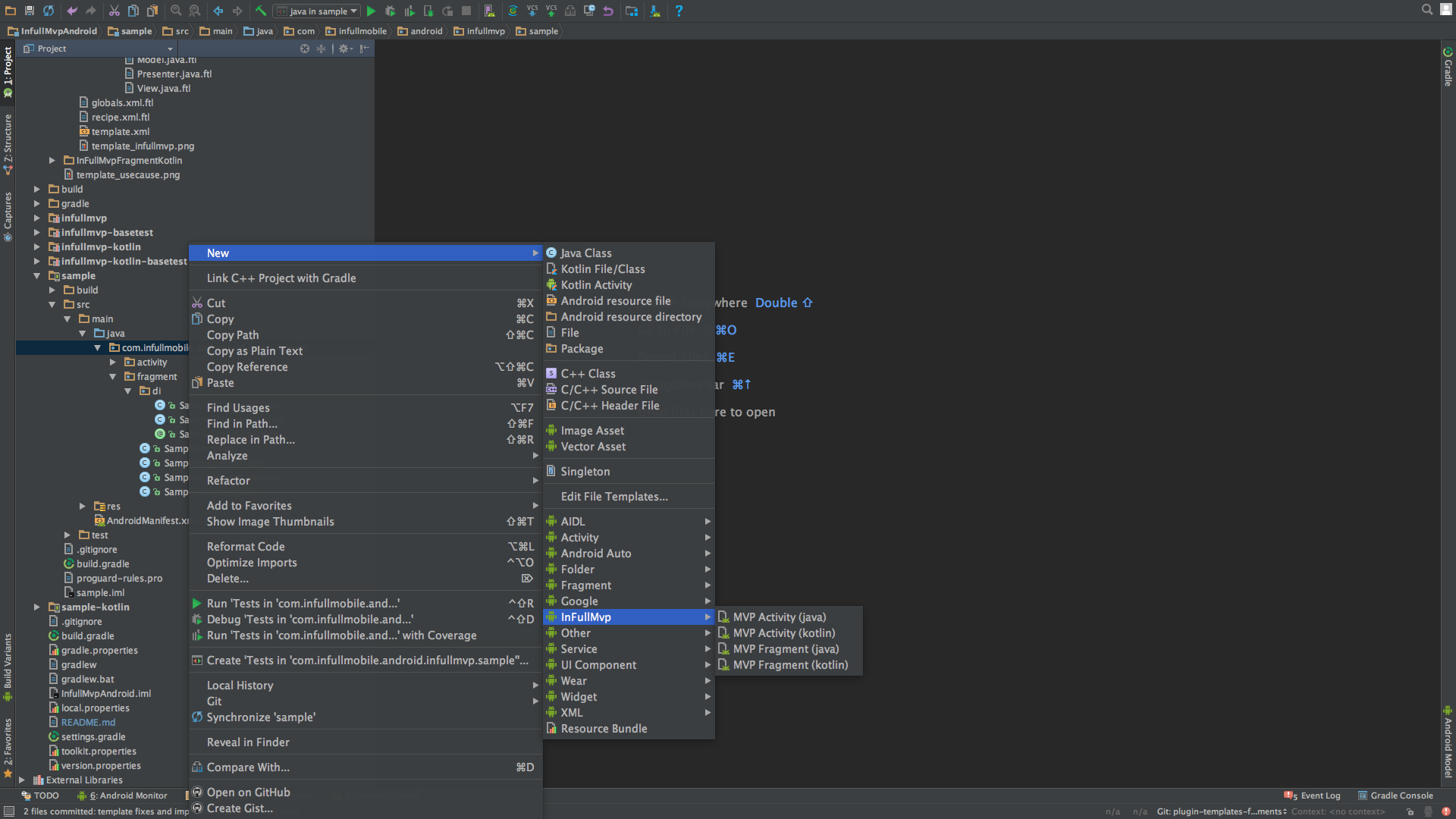The image size is (1456, 819).
Task: Click the Sync Project with Gradle icon
Action: (x=513, y=11)
